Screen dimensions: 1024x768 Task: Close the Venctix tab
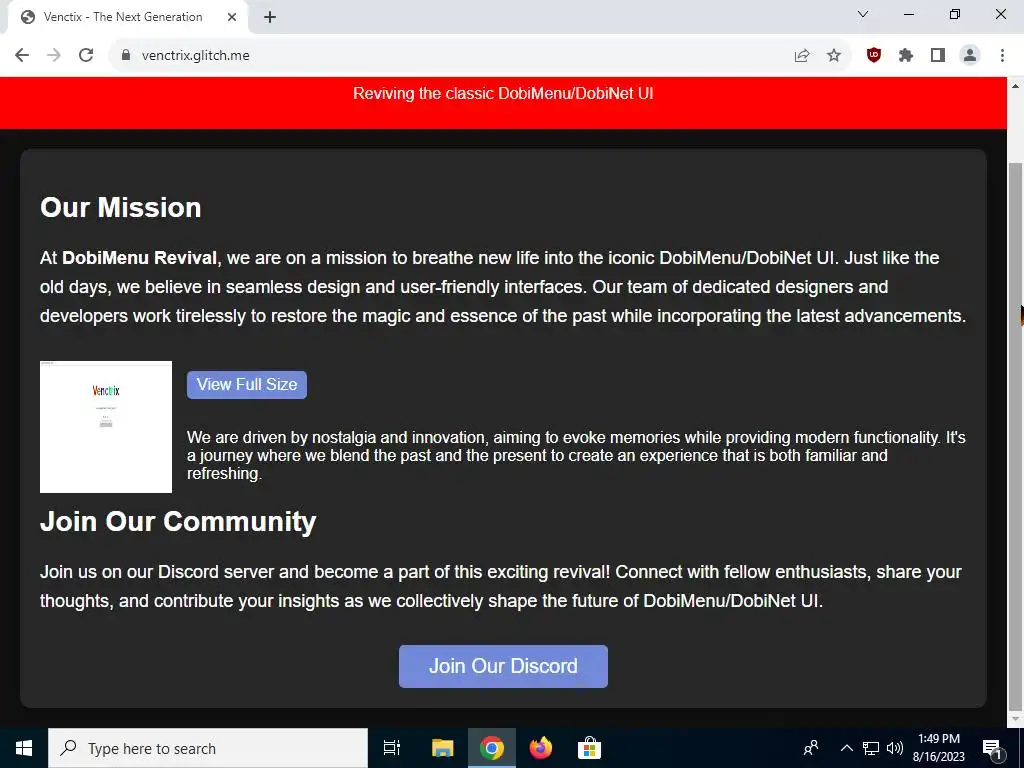pyautogui.click(x=232, y=17)
